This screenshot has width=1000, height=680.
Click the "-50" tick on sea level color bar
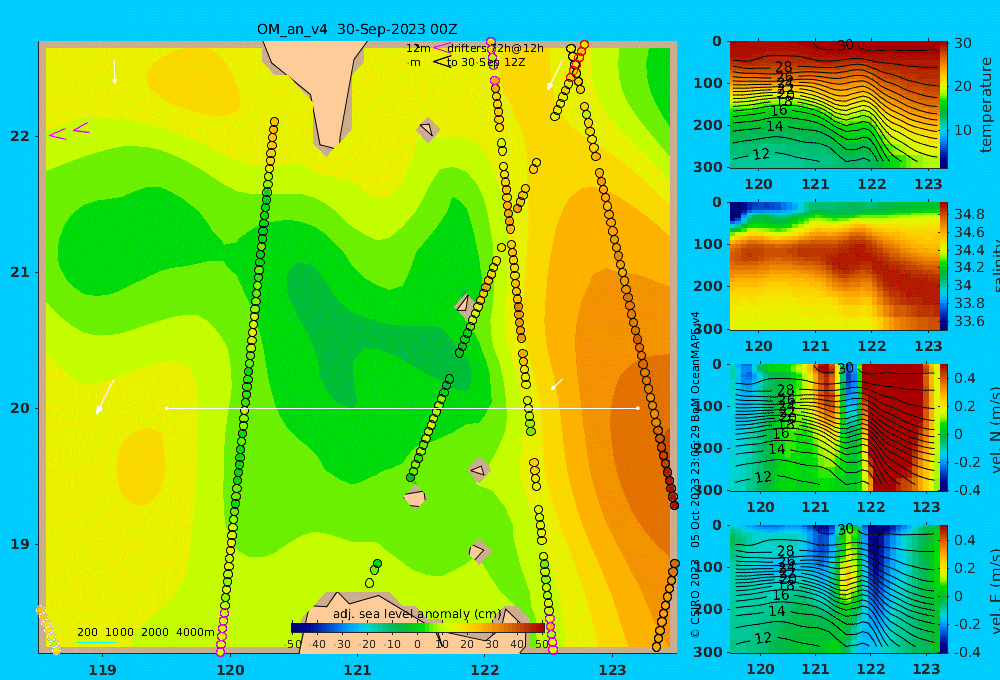293,644
